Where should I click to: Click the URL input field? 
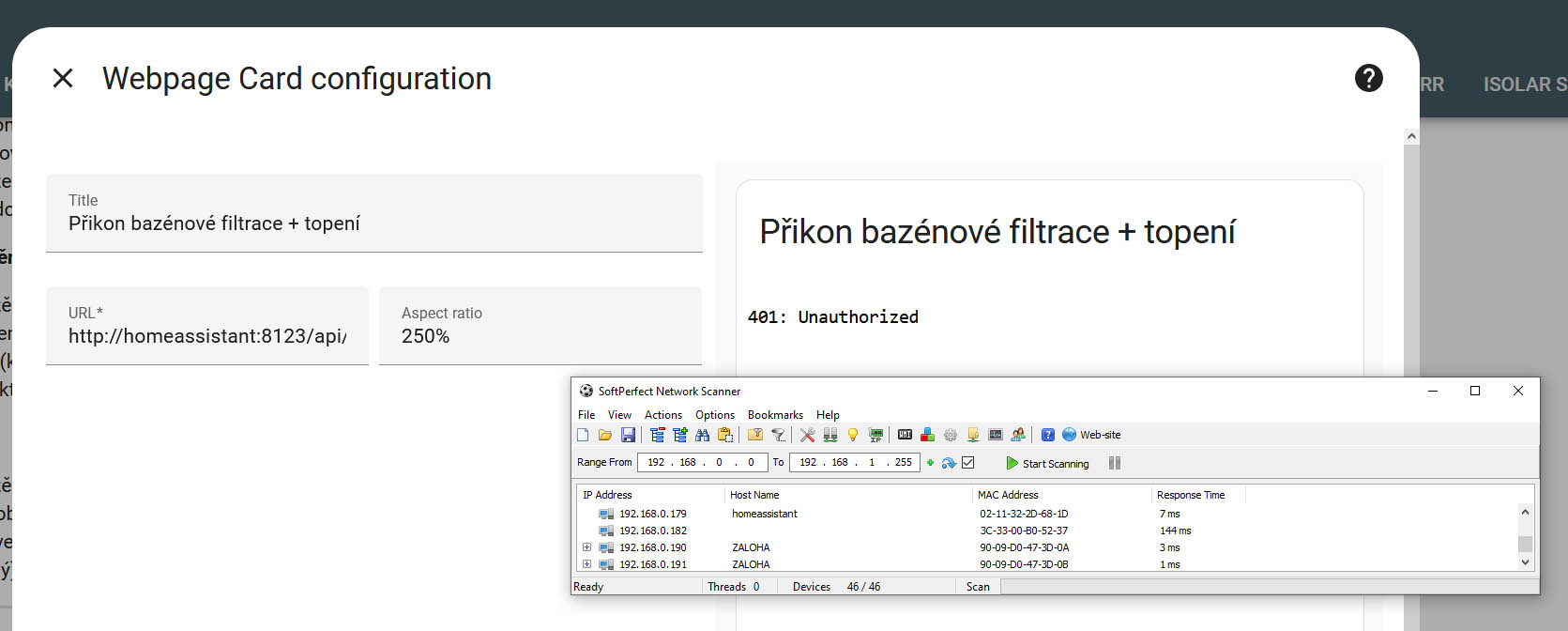(207, 336)
